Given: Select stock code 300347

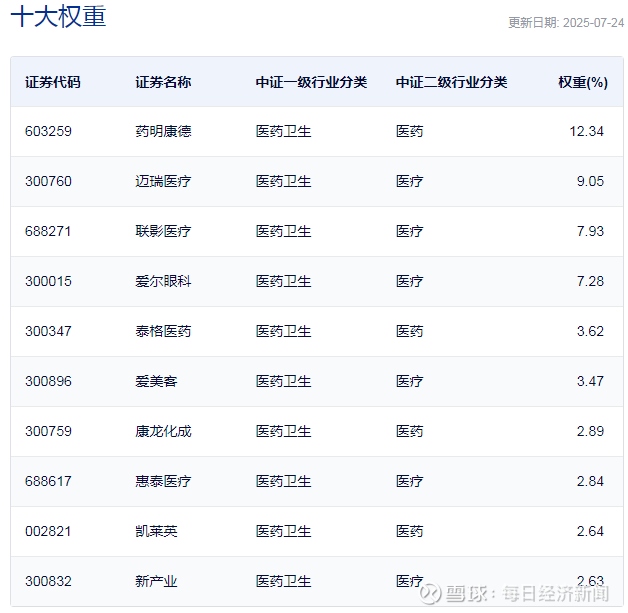Looking at the screenshot, I should pos(48,332).
